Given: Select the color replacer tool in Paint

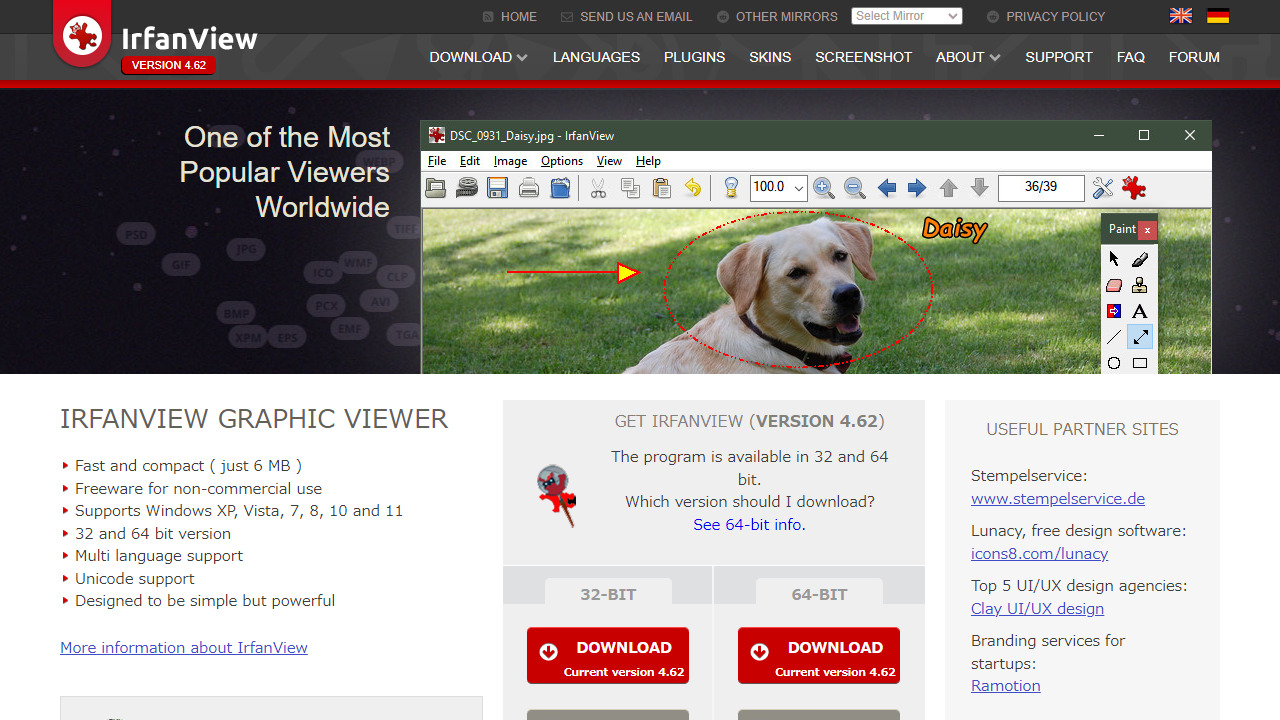Looking at the screenshot, I should tap(1114, 311).
